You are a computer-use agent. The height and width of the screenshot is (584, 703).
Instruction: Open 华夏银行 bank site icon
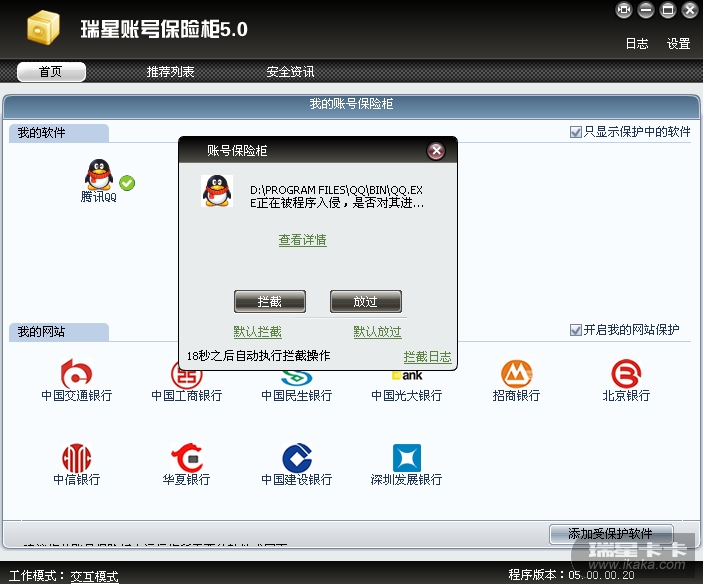click(187, 458)
